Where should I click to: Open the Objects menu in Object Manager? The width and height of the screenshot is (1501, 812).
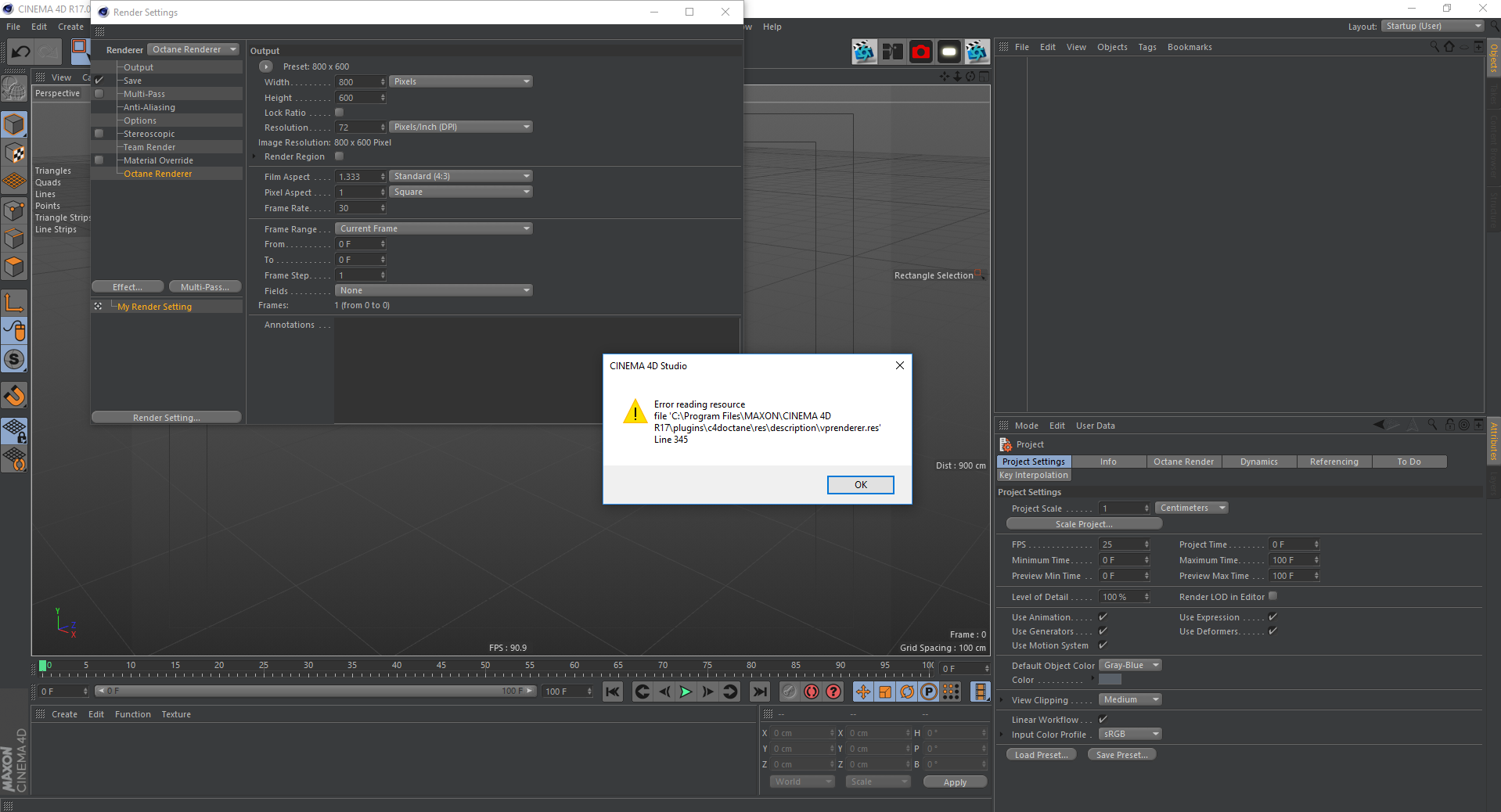1112,47
